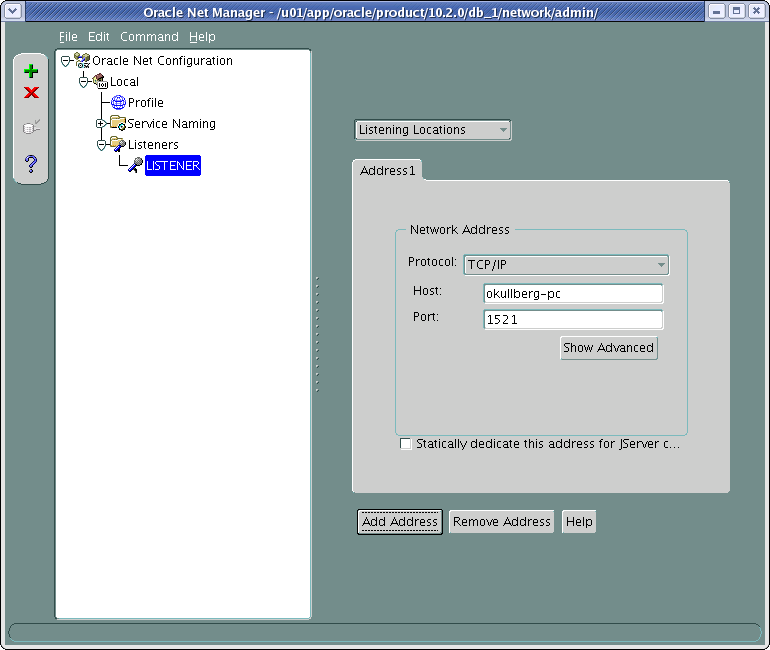Click the greyed Test Service plug icon
Image resolution: width=770 pixels, height=650 pixels.
tap(31, 127)
